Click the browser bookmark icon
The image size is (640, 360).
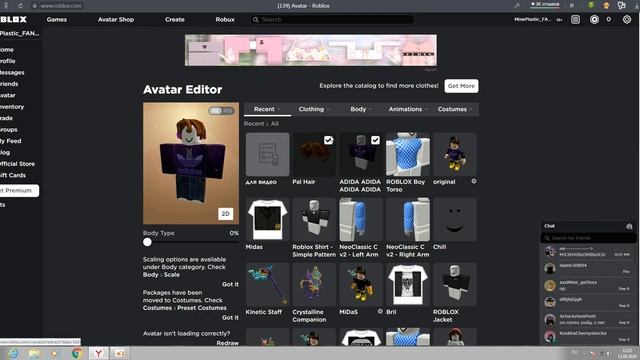pos(571,6)
